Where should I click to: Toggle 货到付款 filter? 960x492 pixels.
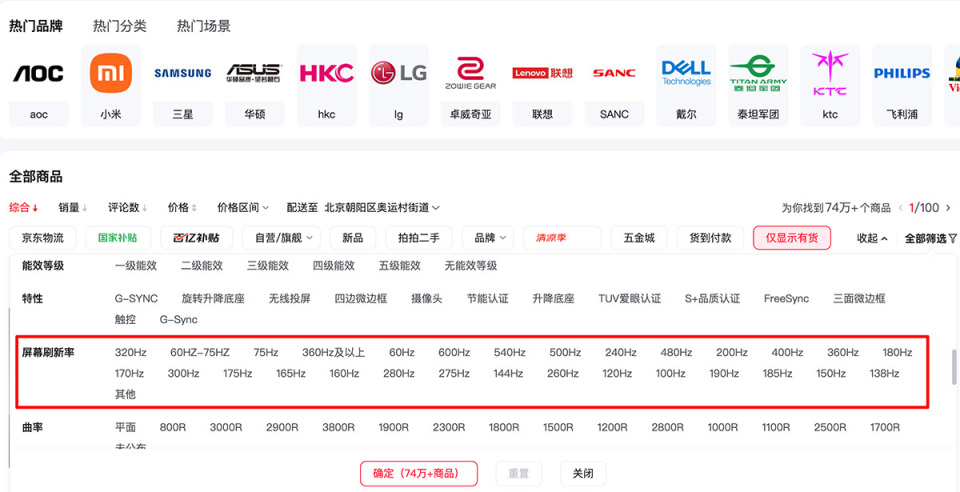pos(710,238)
